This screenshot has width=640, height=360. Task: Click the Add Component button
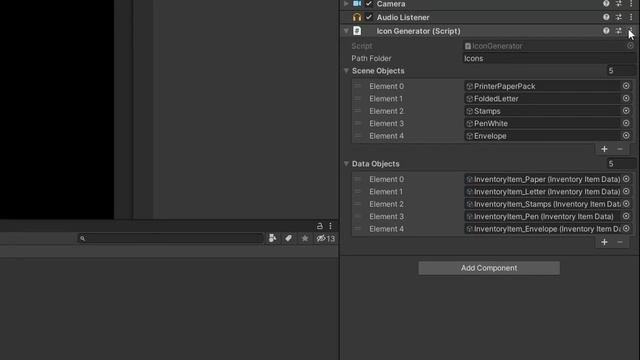point(489,268)
